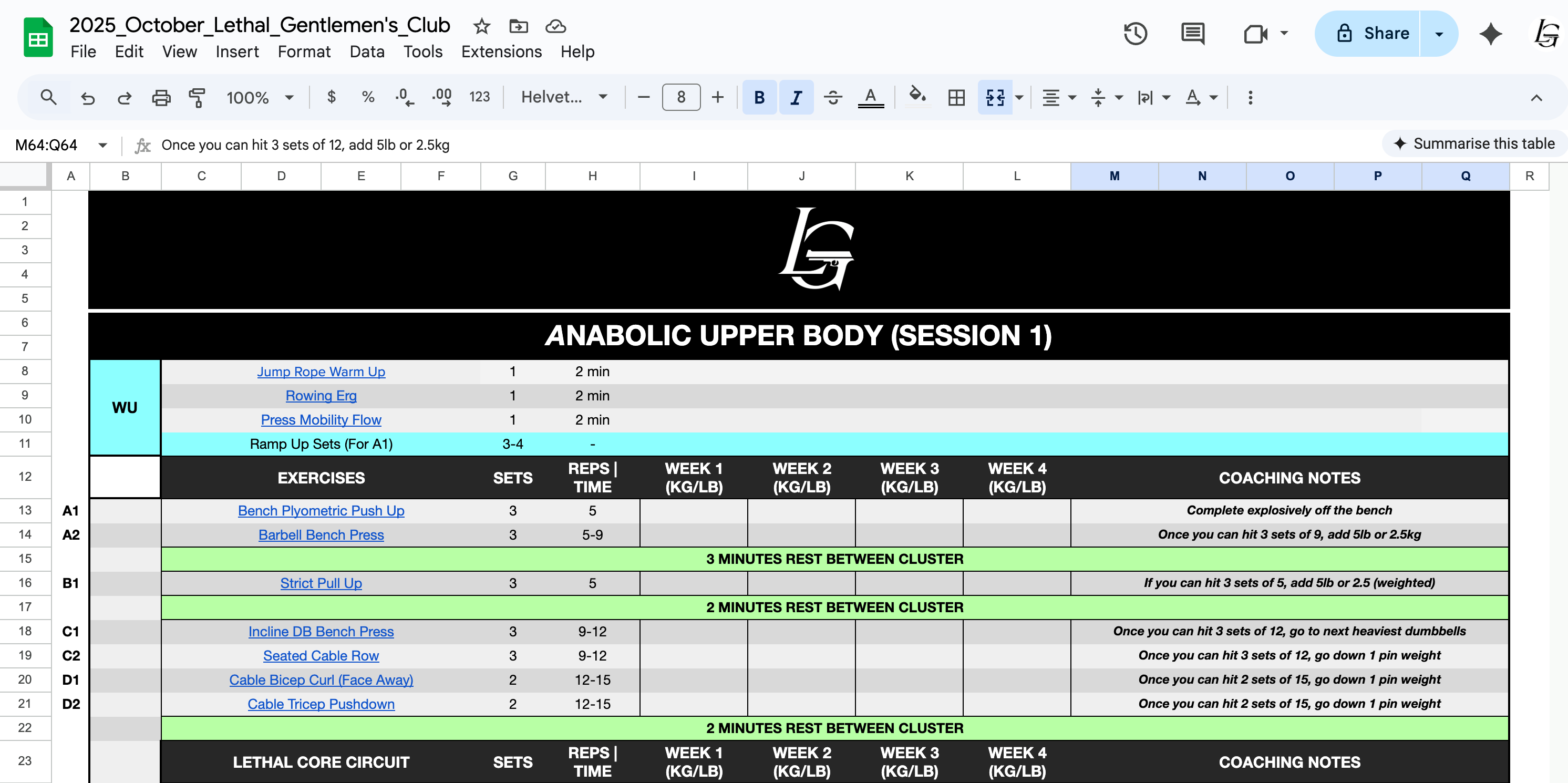Click the paint format roller icon

pyautogui.click(x=197, y=97)
